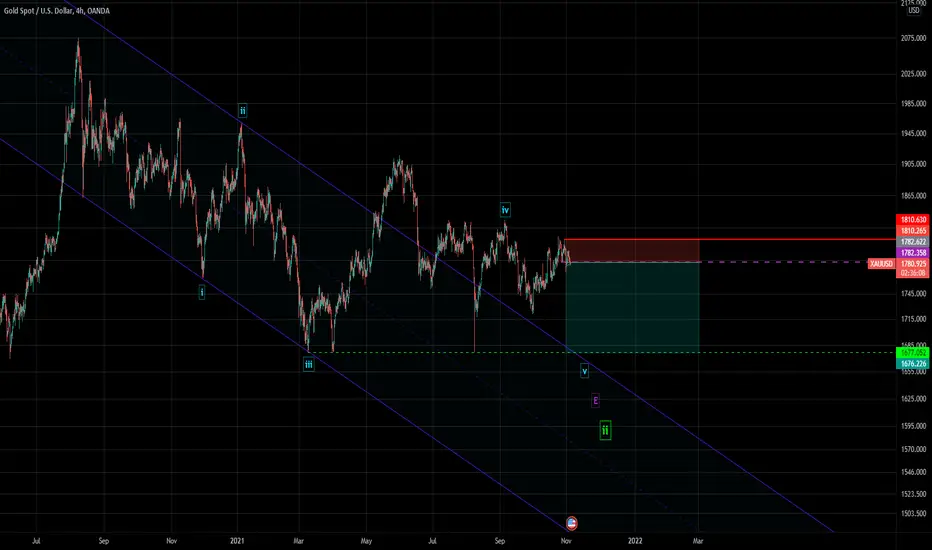The height and width of the screenshot is (550, 932).
Task: Click the 1780.925 current price label
Action: tap(913, 263)
